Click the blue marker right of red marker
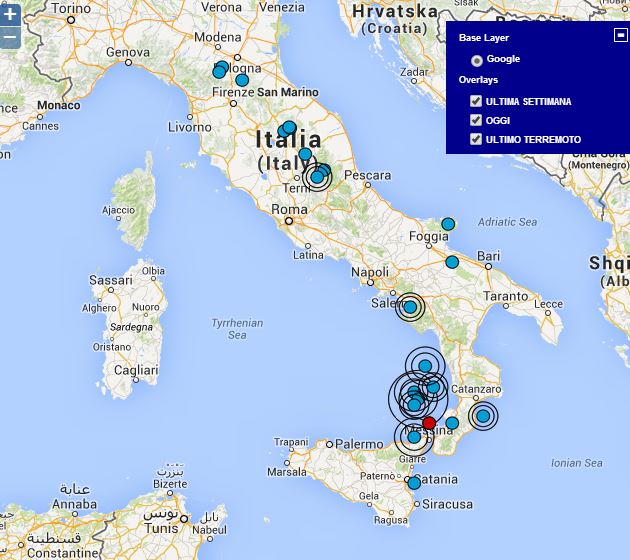This screenshot has height=560, width=630. tap(452, 423)
